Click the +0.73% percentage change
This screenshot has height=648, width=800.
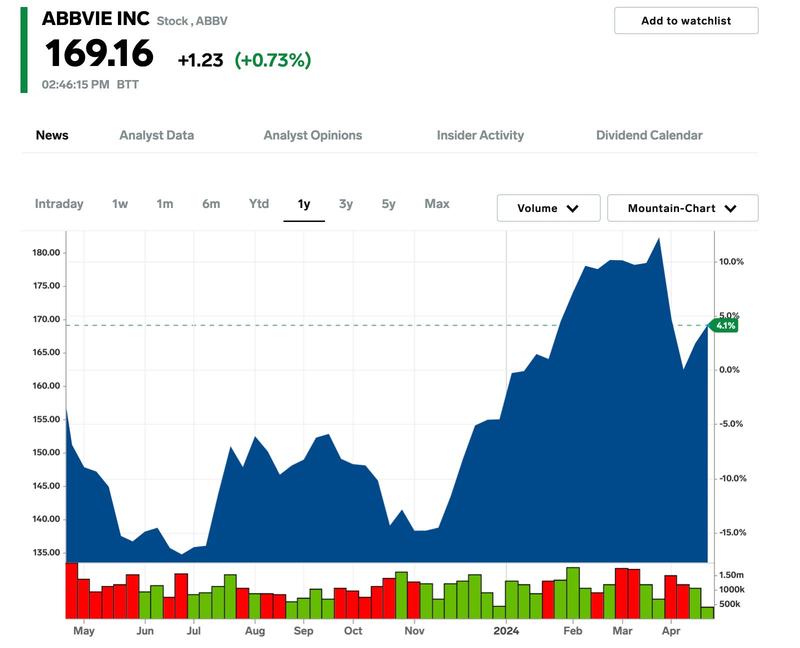(x=272, y=60)
